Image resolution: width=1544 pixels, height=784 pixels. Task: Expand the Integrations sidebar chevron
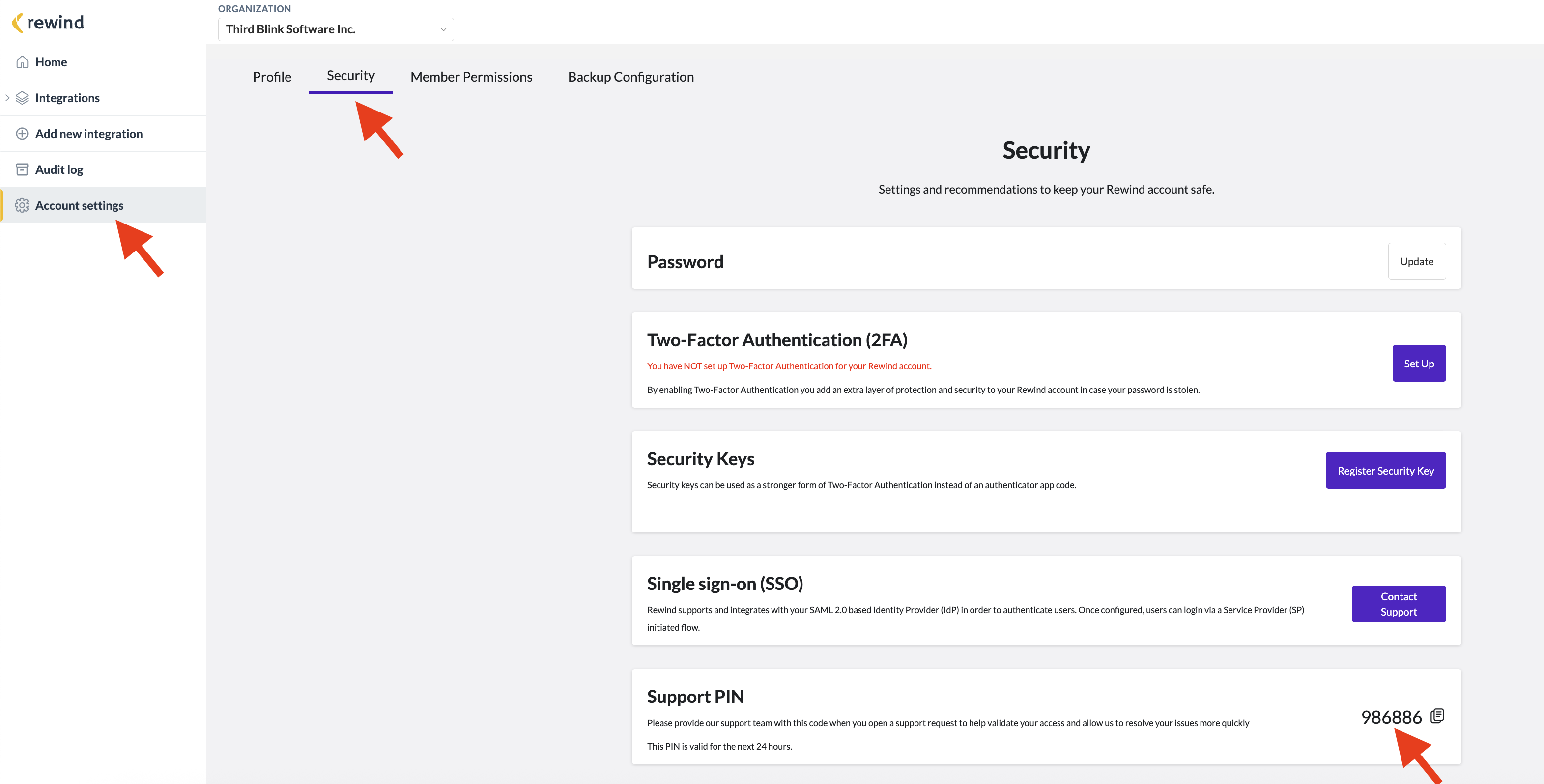click(7, 98)
